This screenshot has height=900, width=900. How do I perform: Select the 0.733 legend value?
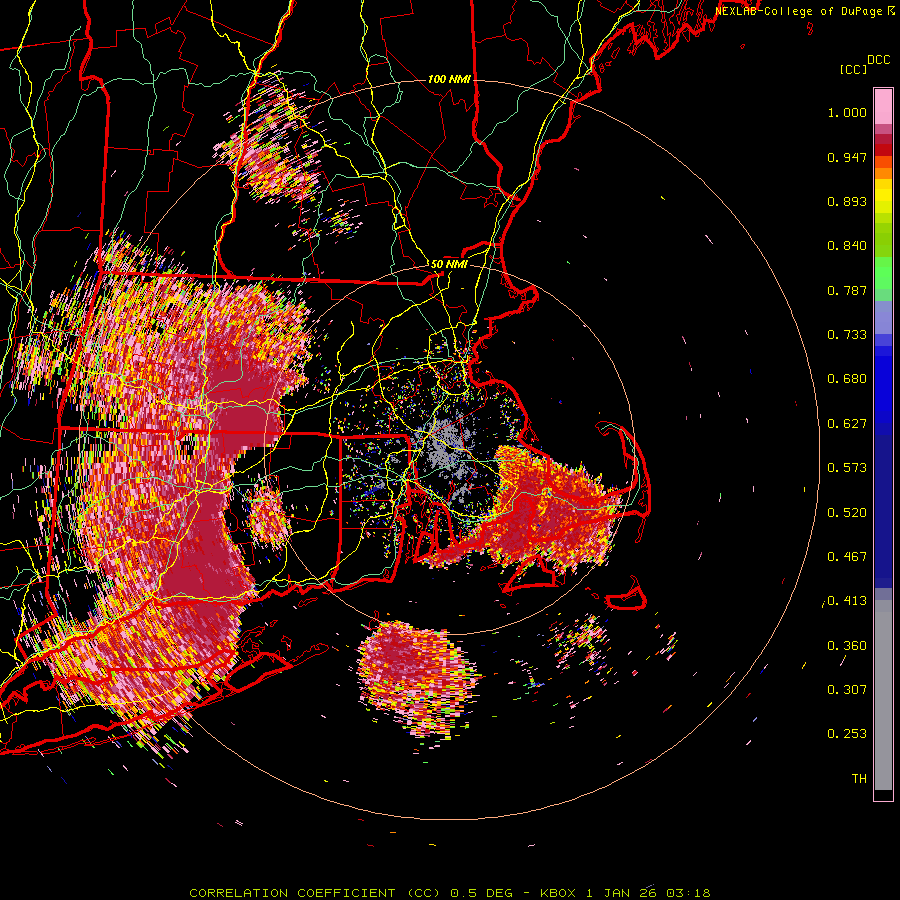[x=847, y=335]
